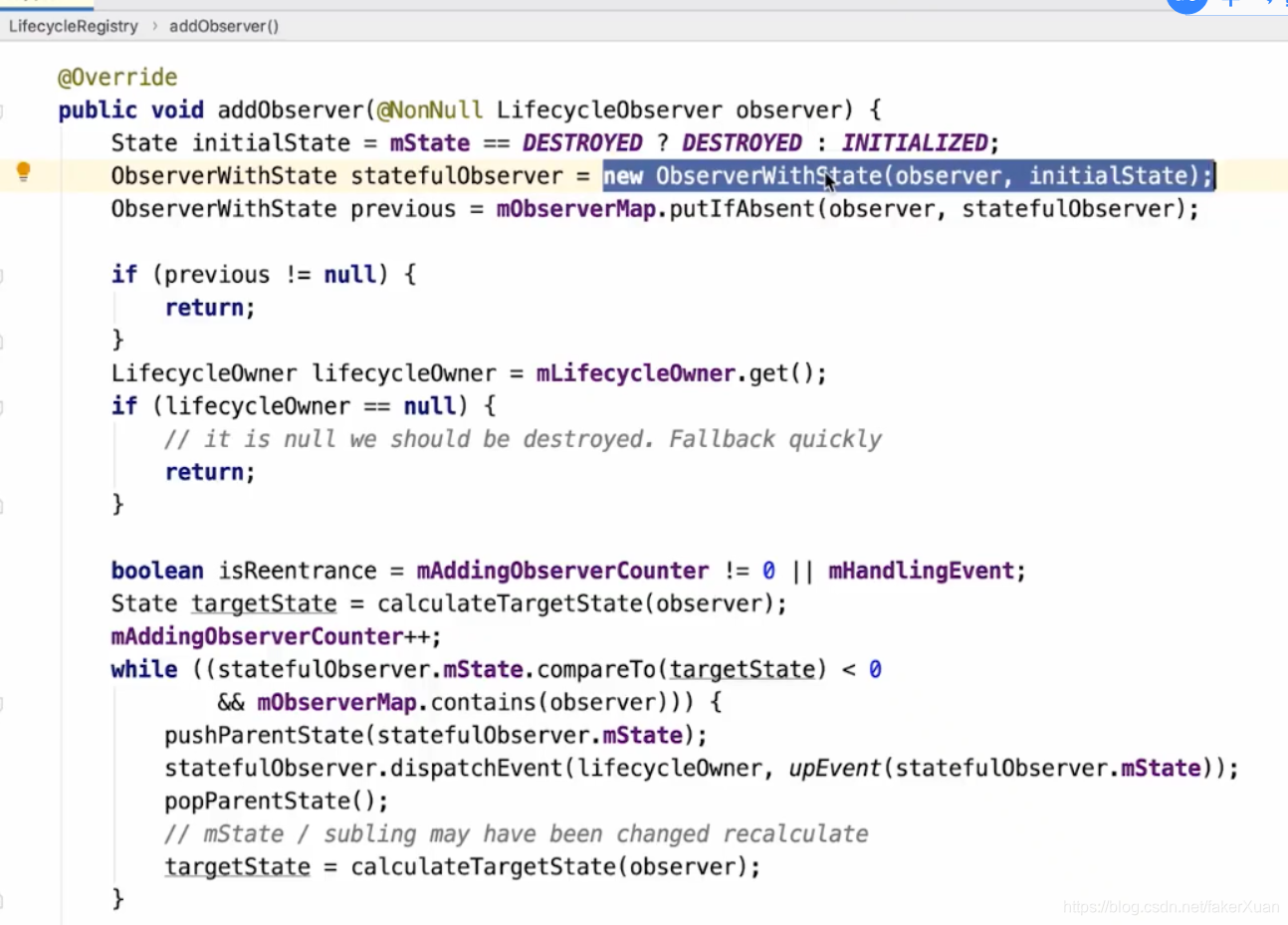Click the upEvent call
Image resolution: width=1288 pixels, height=925 pixels.
(x=834, y=768)
